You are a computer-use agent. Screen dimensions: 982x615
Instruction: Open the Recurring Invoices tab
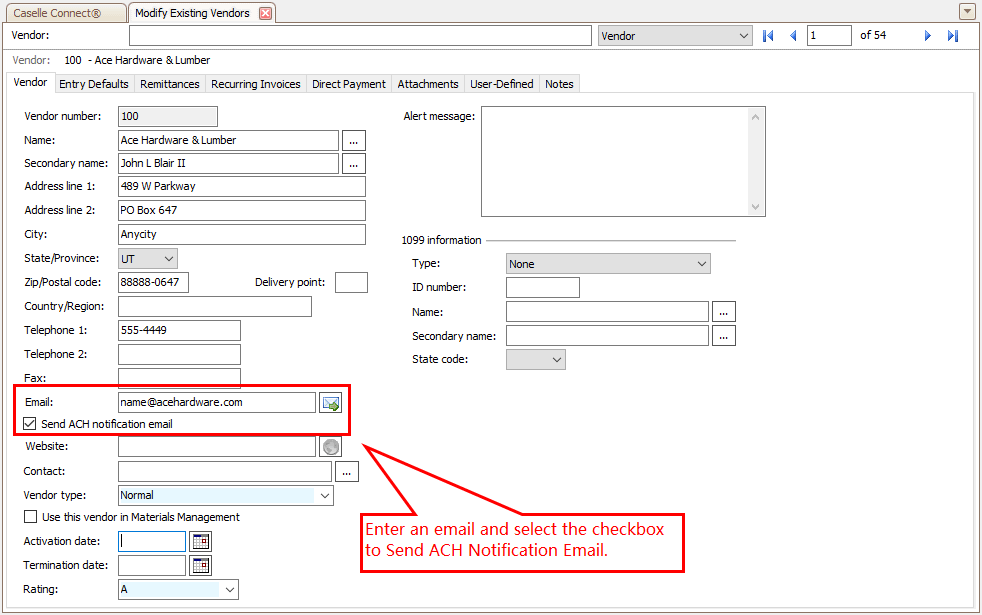coord(256,84)
